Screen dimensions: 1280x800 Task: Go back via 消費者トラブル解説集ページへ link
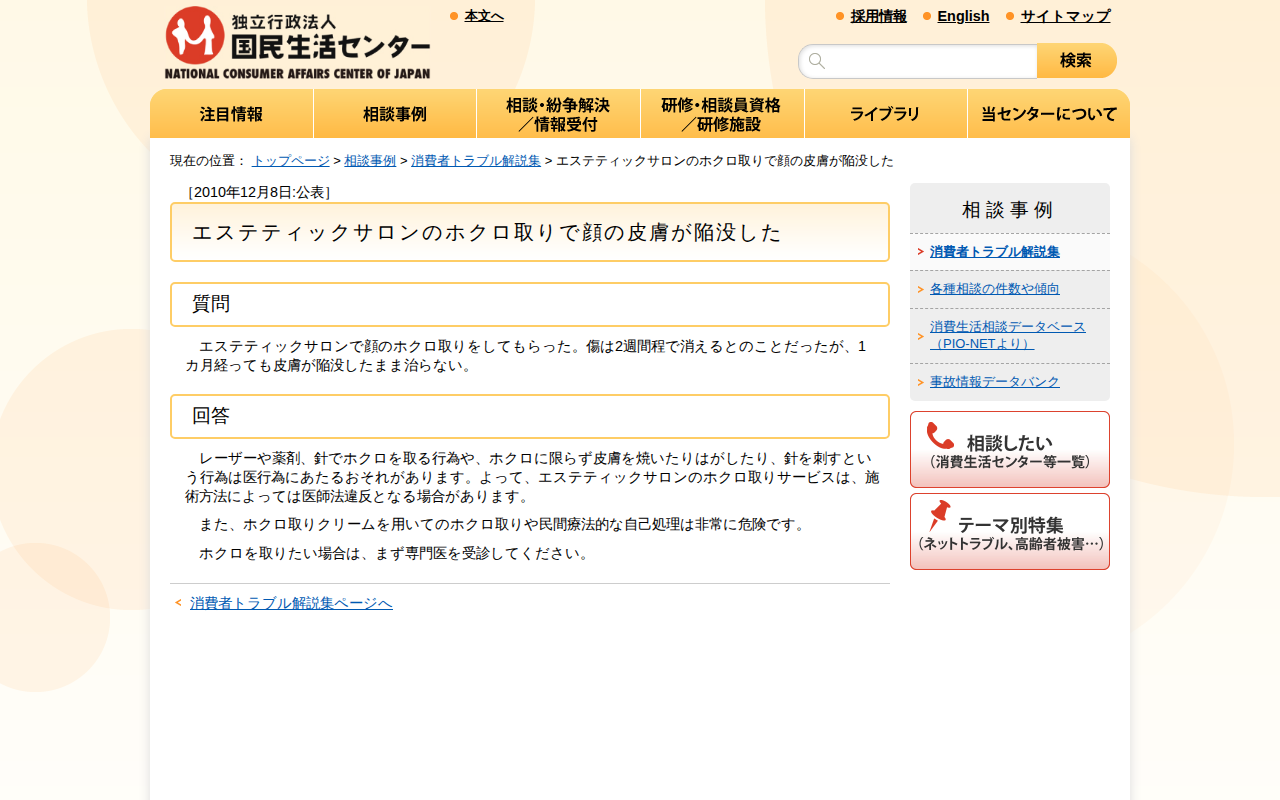(291, 603)
